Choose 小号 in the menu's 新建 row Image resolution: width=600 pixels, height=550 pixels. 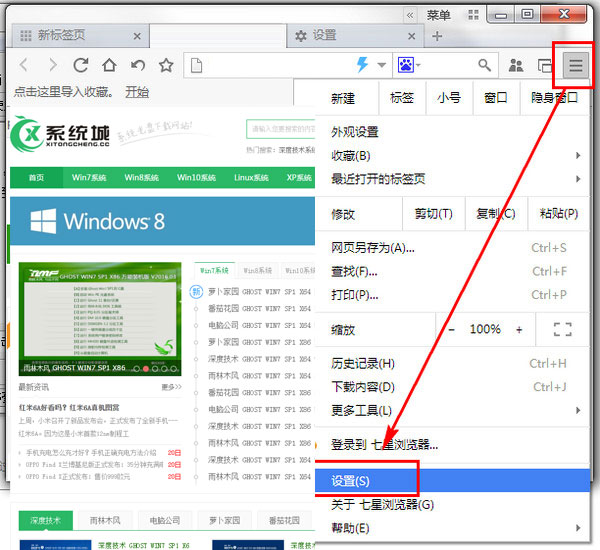(449, 98)
